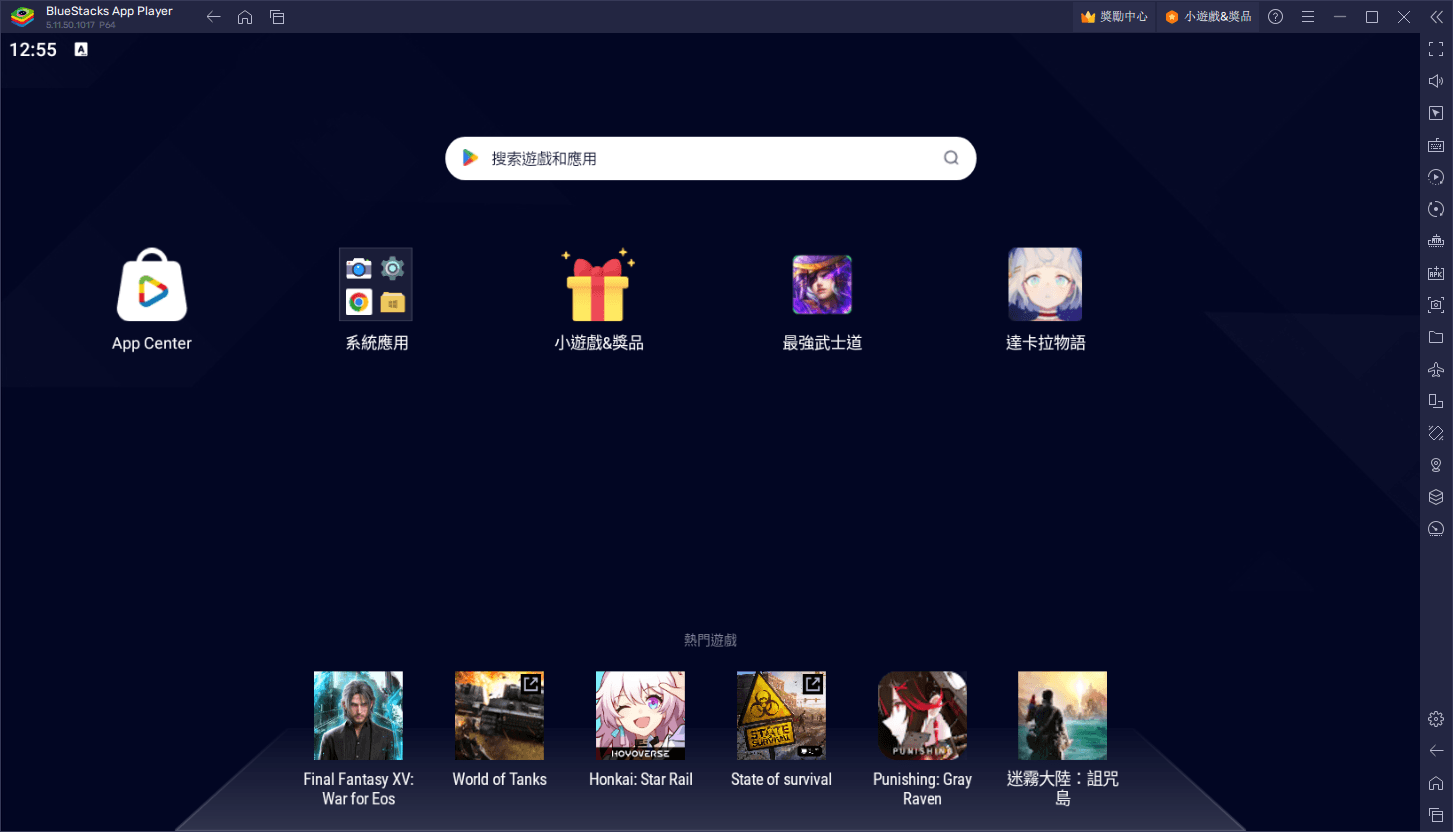Click the sync operations circular icon in the sidebar
This screenshot has height=832, width=1453.
(1436, 209)
